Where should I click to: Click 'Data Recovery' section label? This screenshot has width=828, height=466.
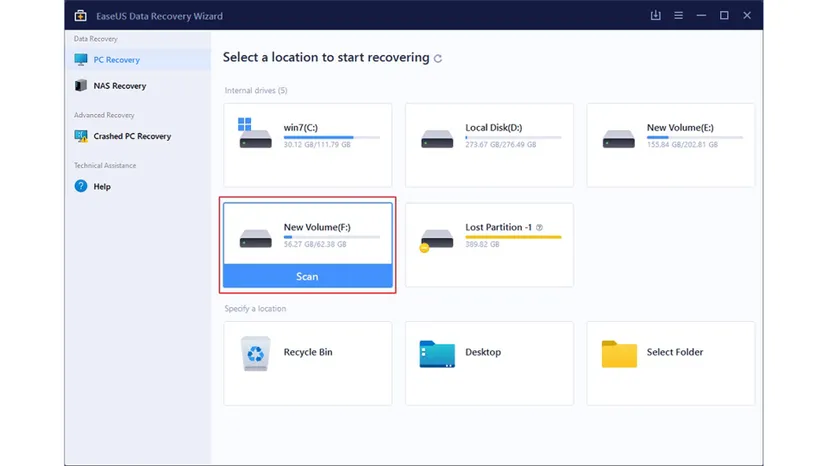[96, 39]
